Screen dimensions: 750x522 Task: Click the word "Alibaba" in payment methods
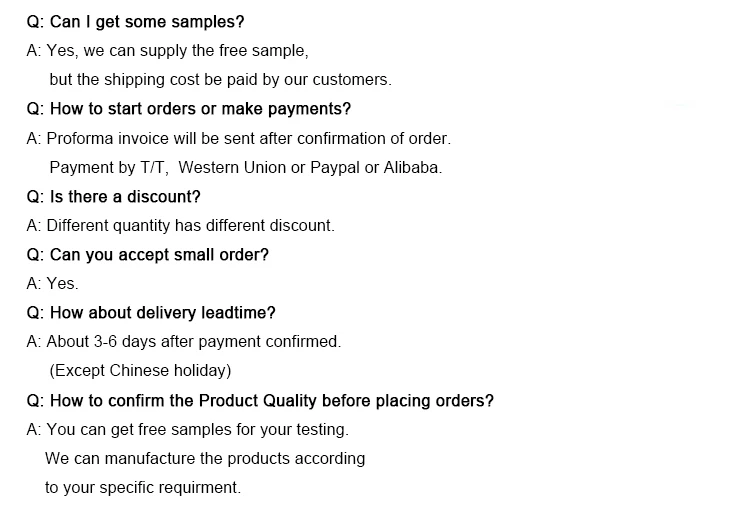[x=413, y=167]
